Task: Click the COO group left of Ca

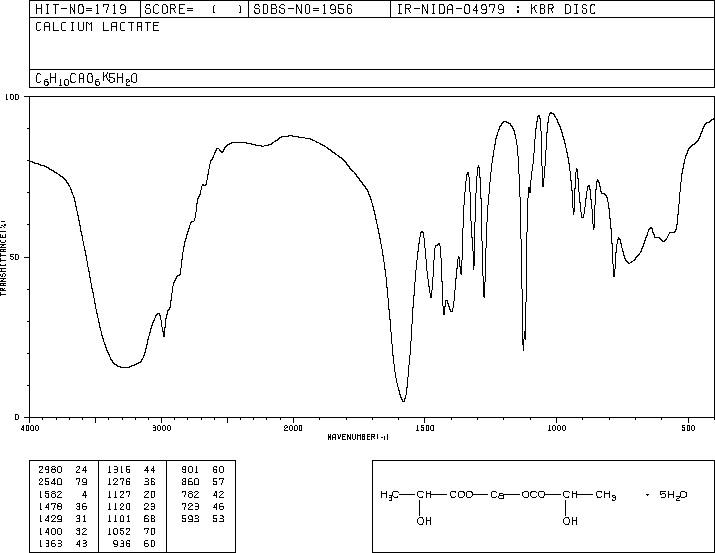Action: (x=461, y=495)
